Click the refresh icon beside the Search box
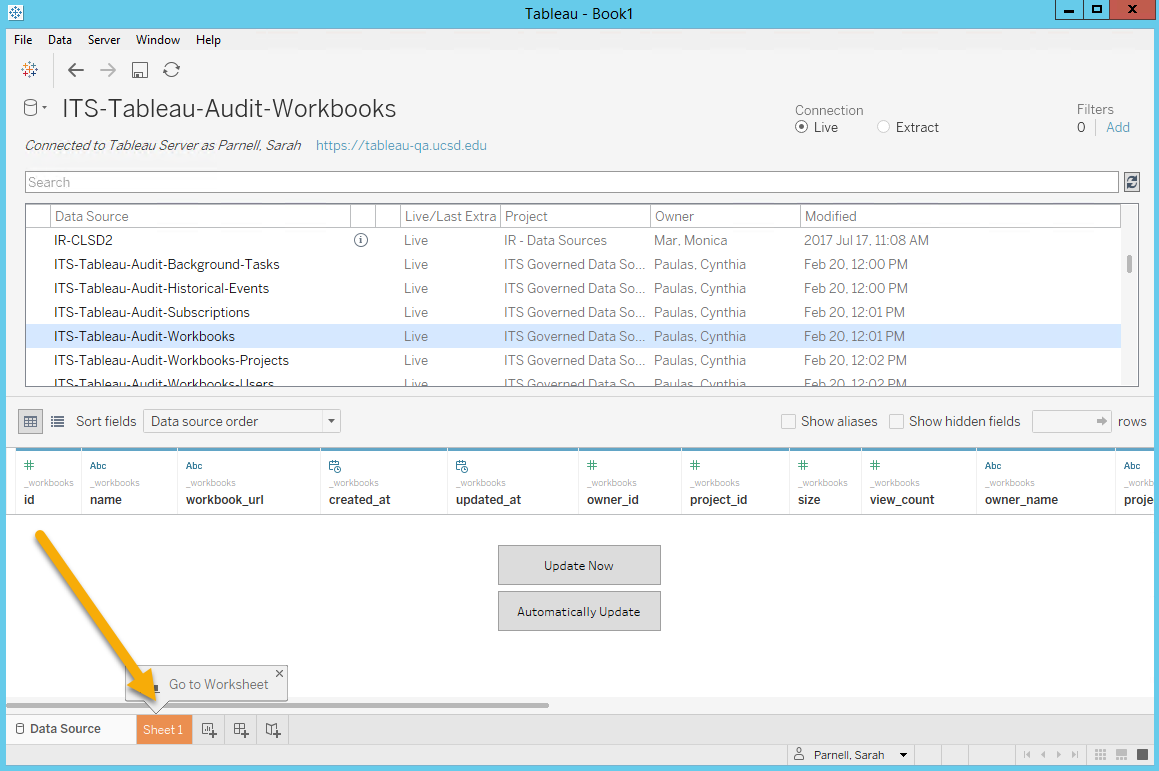The image size is (1159, 771). [1132, 182]
